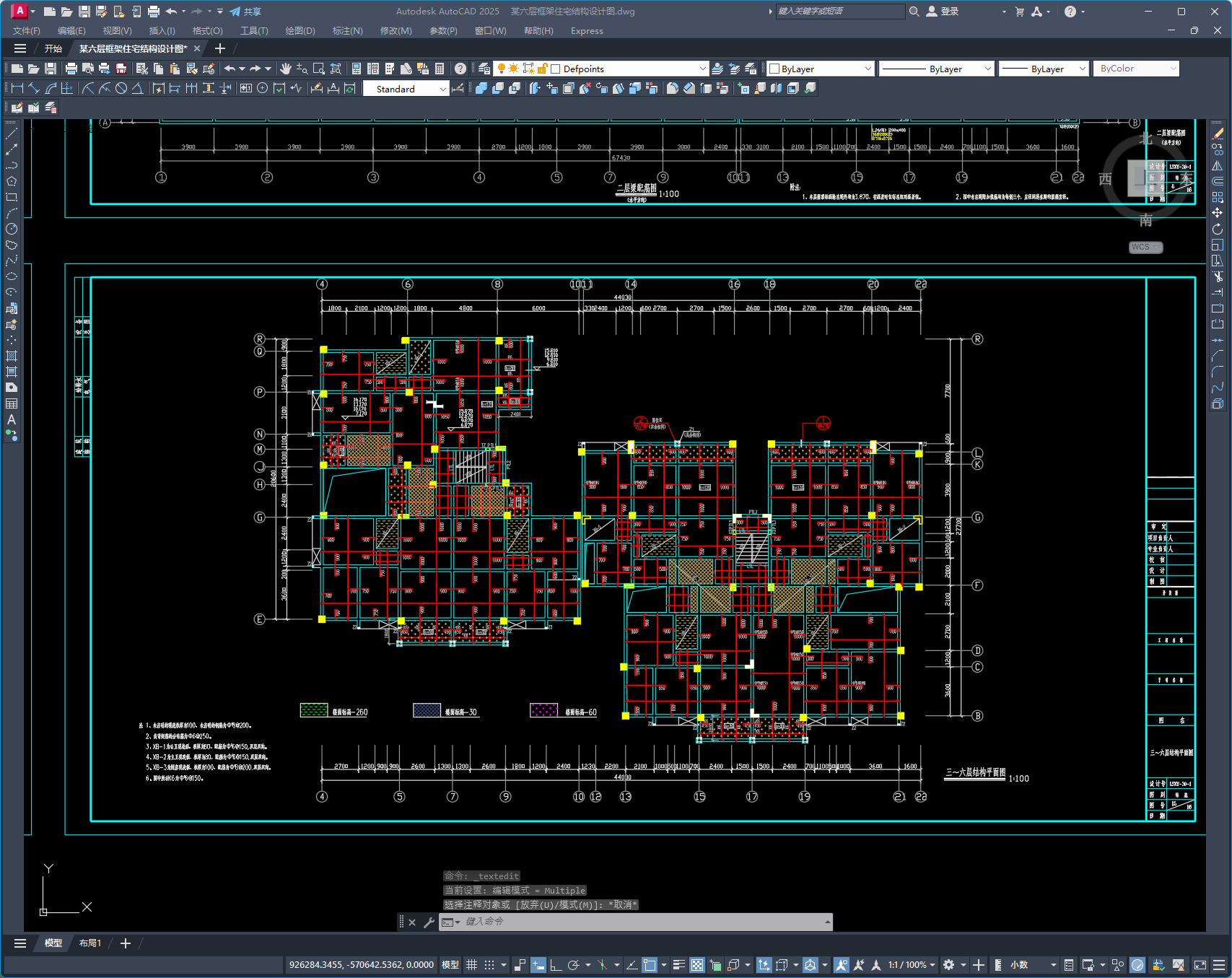
Task: Select the Aligned dimension tool
Action: [34, 88]
